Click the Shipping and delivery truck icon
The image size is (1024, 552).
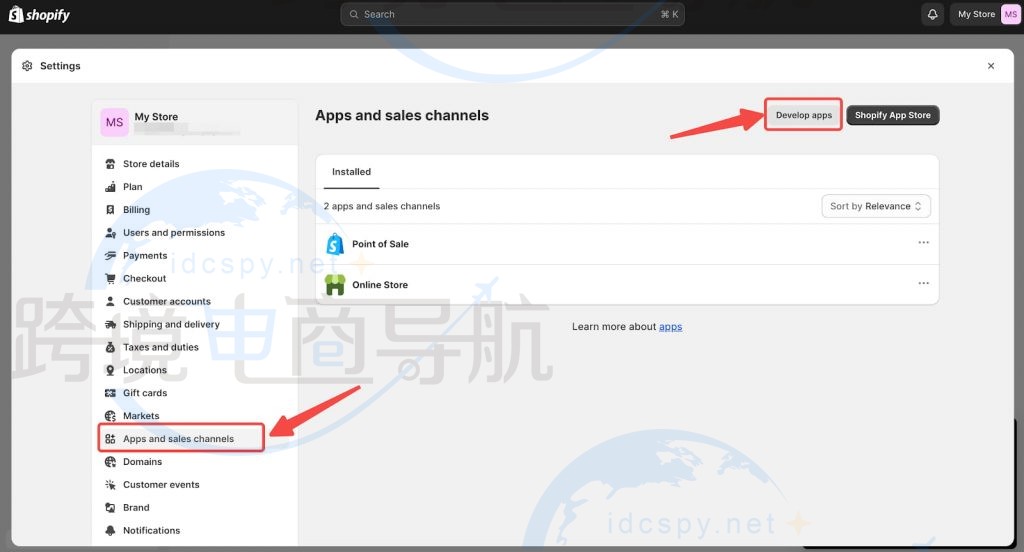click(110, 324)
